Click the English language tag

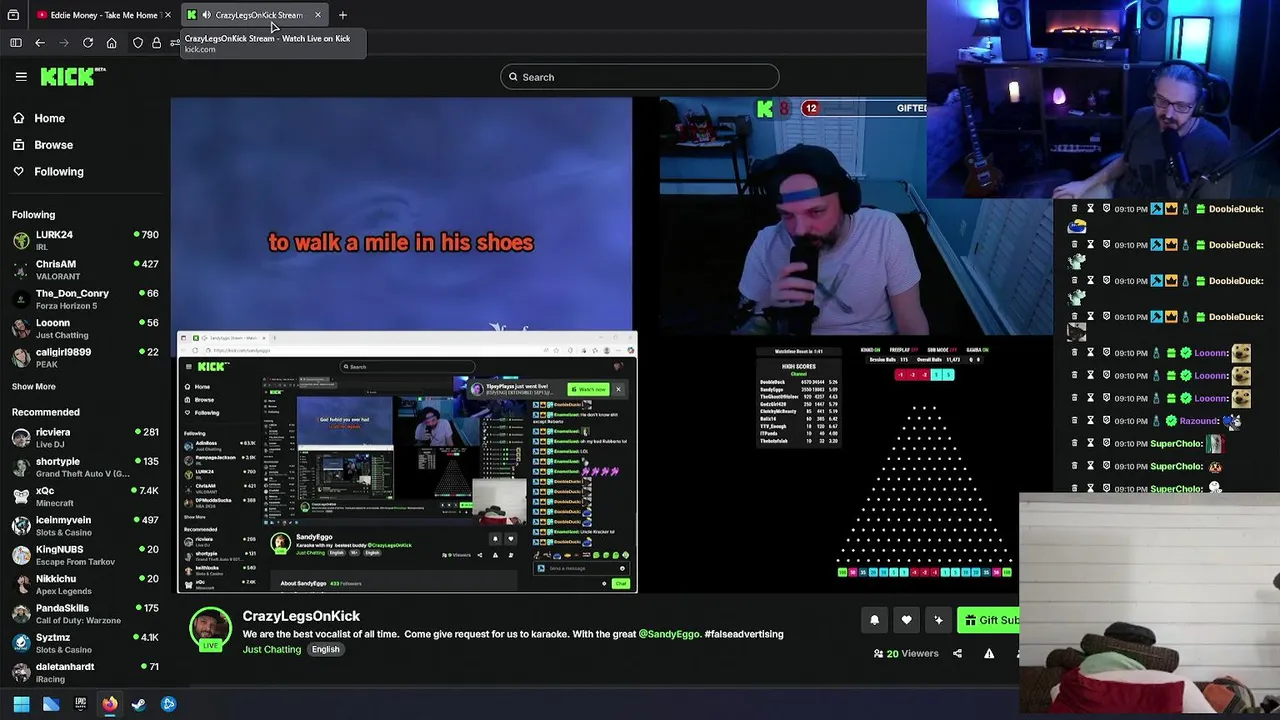tap(325, 649)
